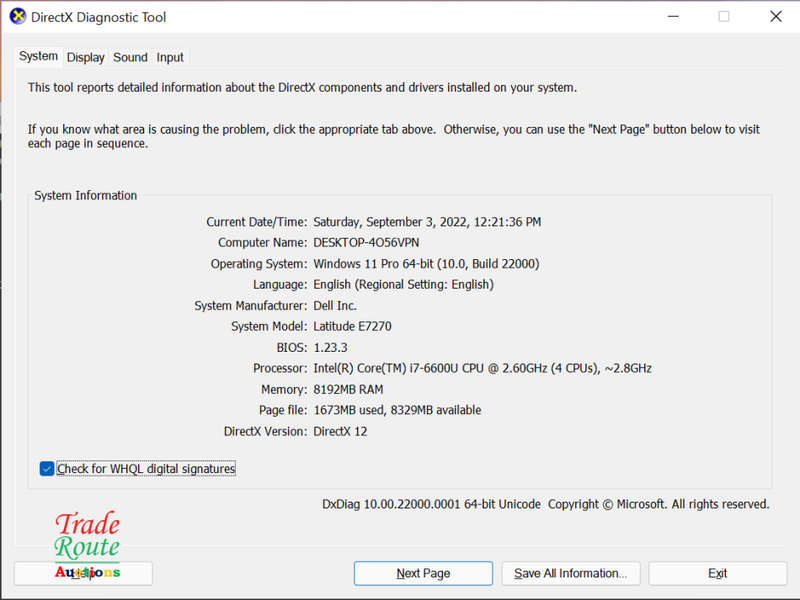Click the 8192MB RAM memory value
The width and height of the screenshot is (800, 600).
point(348,389)
